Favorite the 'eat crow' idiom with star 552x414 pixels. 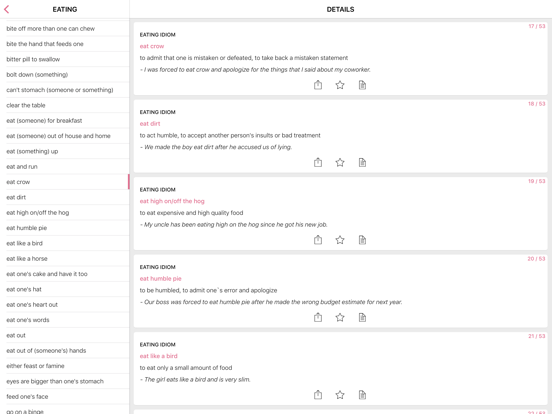point(340,85)
